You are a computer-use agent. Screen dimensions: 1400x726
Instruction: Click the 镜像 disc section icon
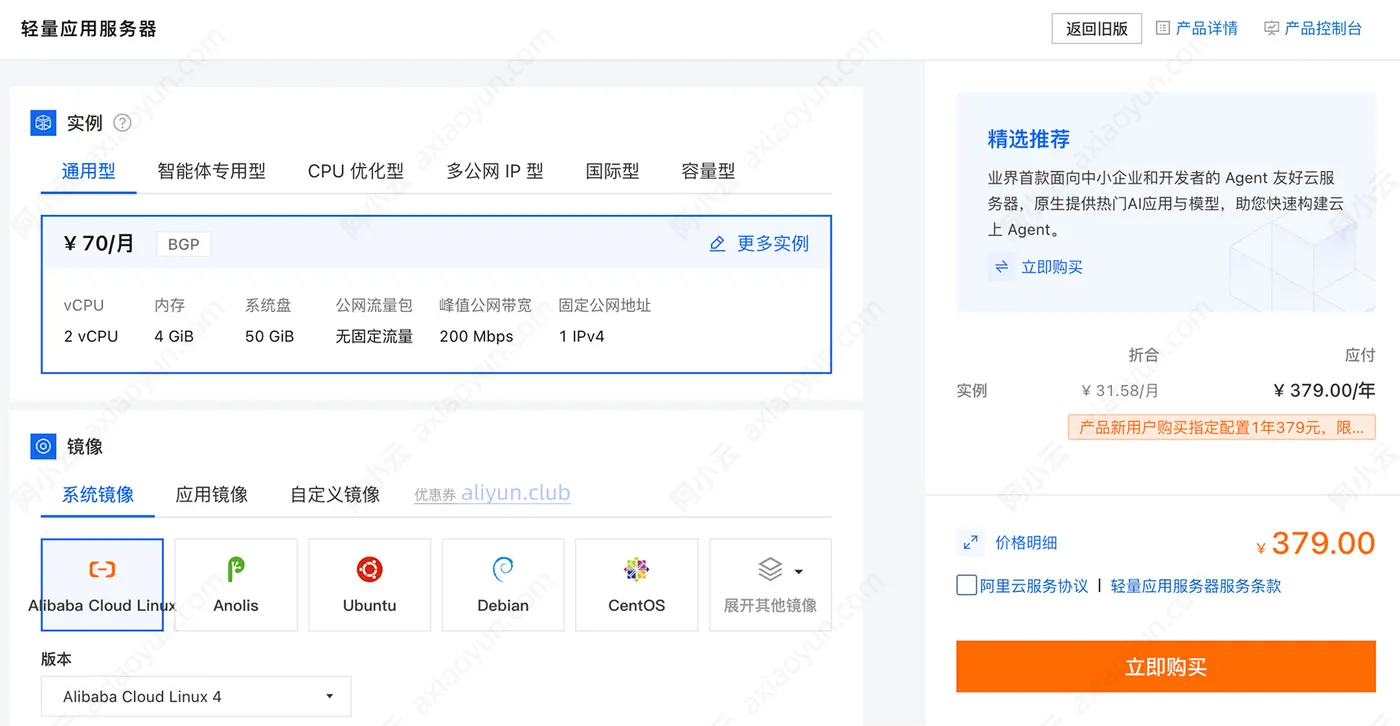(x=43, y=447)
